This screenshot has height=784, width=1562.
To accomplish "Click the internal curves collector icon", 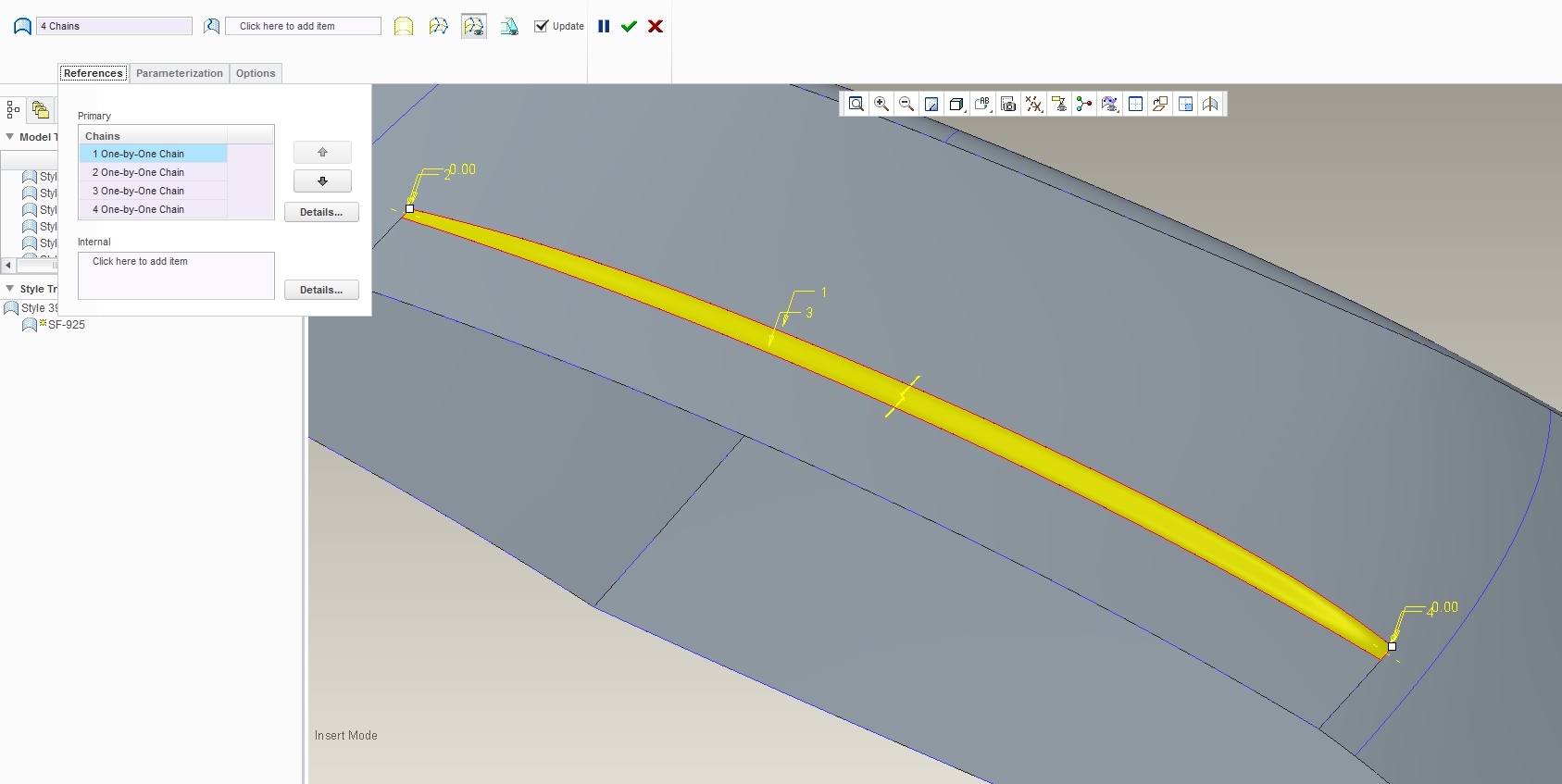I will (x=212, y=26).
